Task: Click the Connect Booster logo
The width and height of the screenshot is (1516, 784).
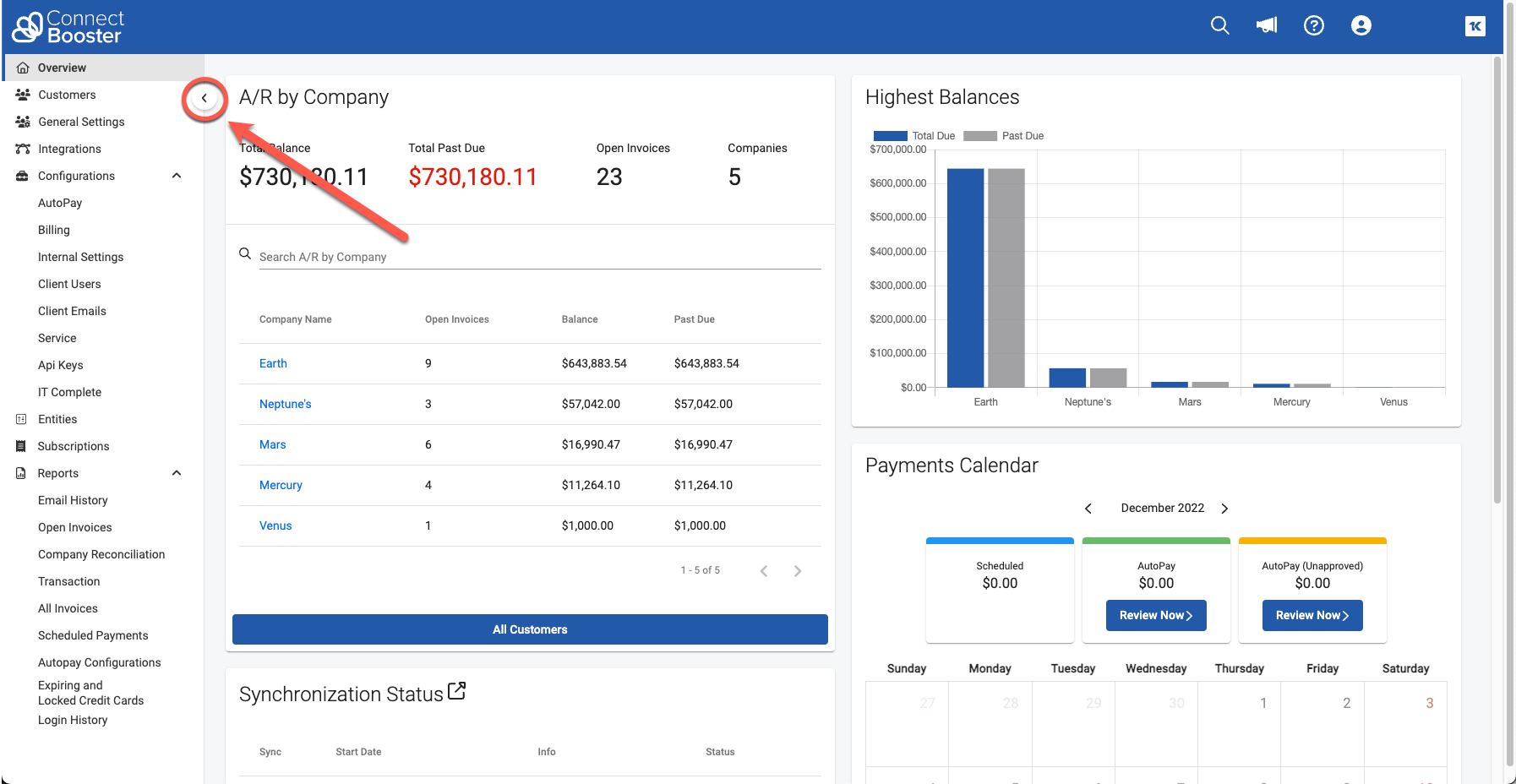Action: pos(68,27)
